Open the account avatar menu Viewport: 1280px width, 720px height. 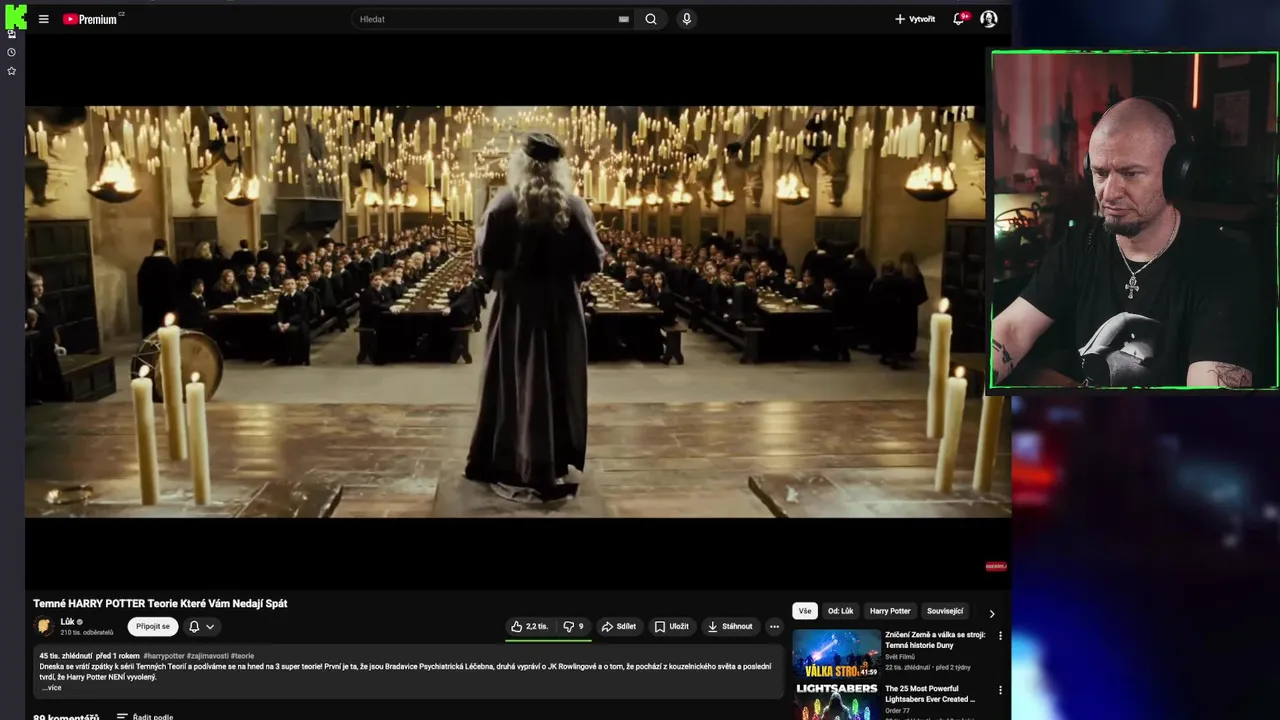tap(989, 19)
